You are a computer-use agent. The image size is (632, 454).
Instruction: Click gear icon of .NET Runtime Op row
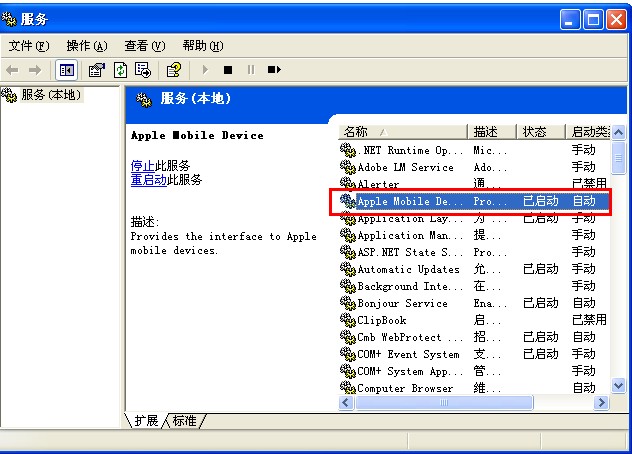pyautogui.click(x=347, y=150)
